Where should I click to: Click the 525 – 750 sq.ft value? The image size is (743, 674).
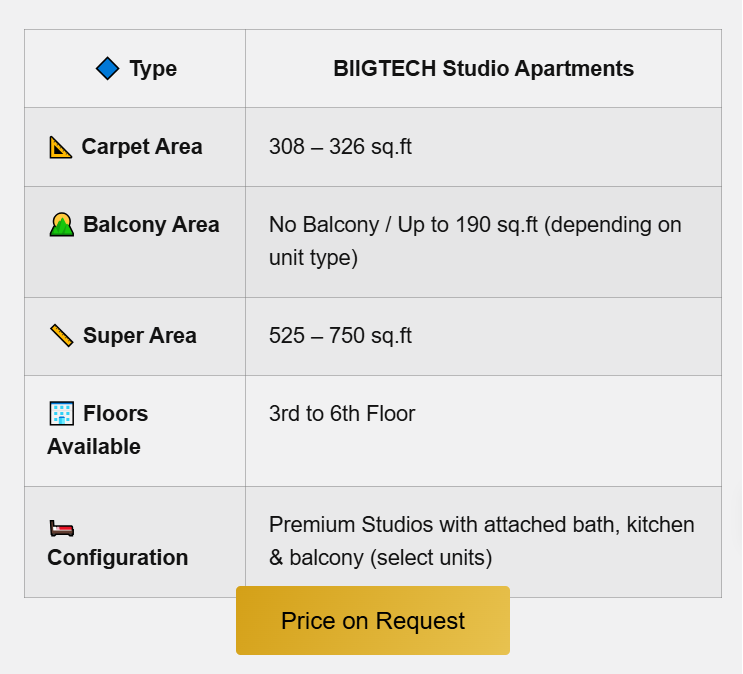coord(340,336)
